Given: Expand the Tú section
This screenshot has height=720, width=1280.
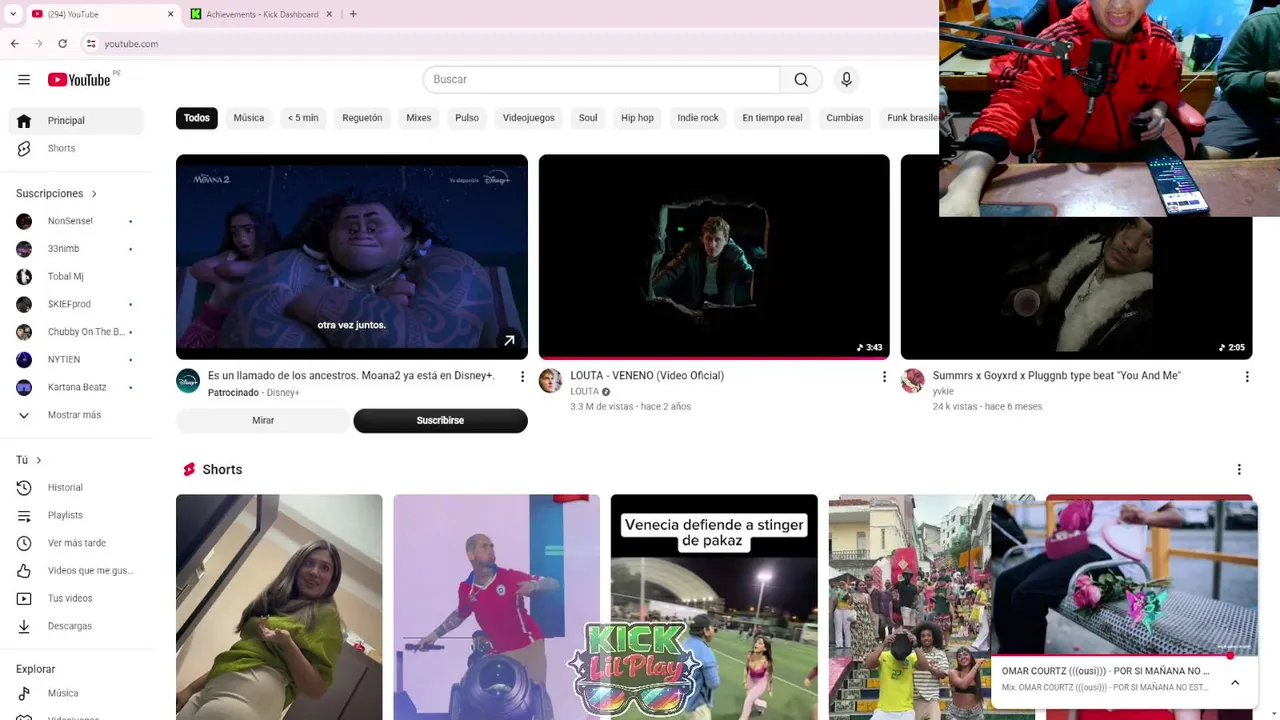Looking at the screenshot, I should pyautogui.click(x=28, y=460).
